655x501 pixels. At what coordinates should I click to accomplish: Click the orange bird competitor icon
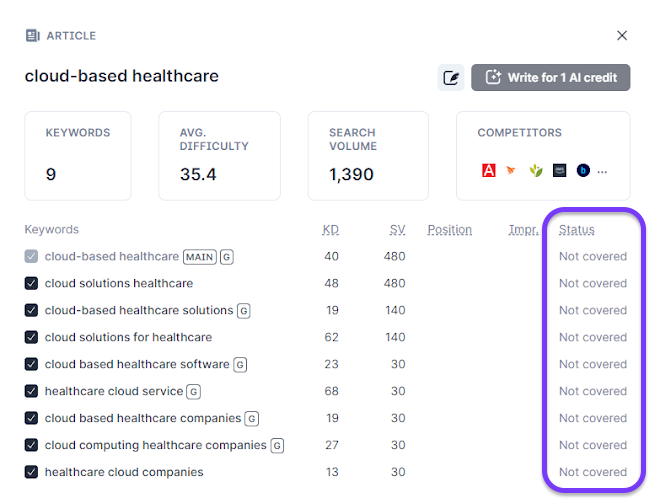pos(512,171)
